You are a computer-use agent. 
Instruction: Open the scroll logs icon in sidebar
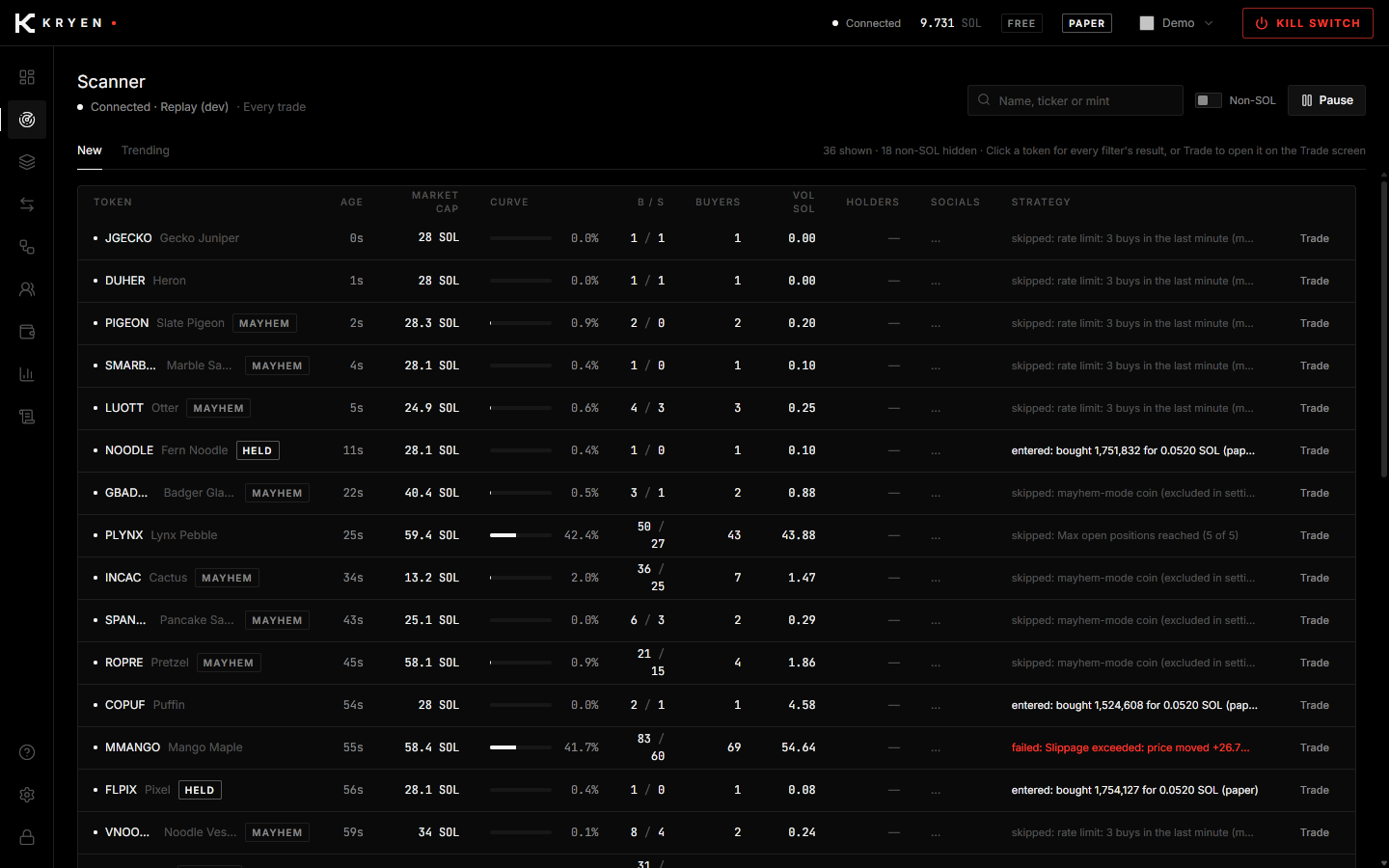coord(27,417)
